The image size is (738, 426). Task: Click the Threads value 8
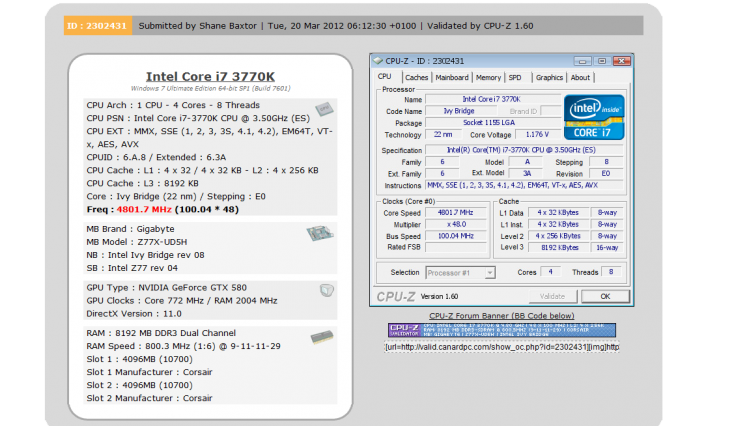pyautogui.click(x=611, y=272)
